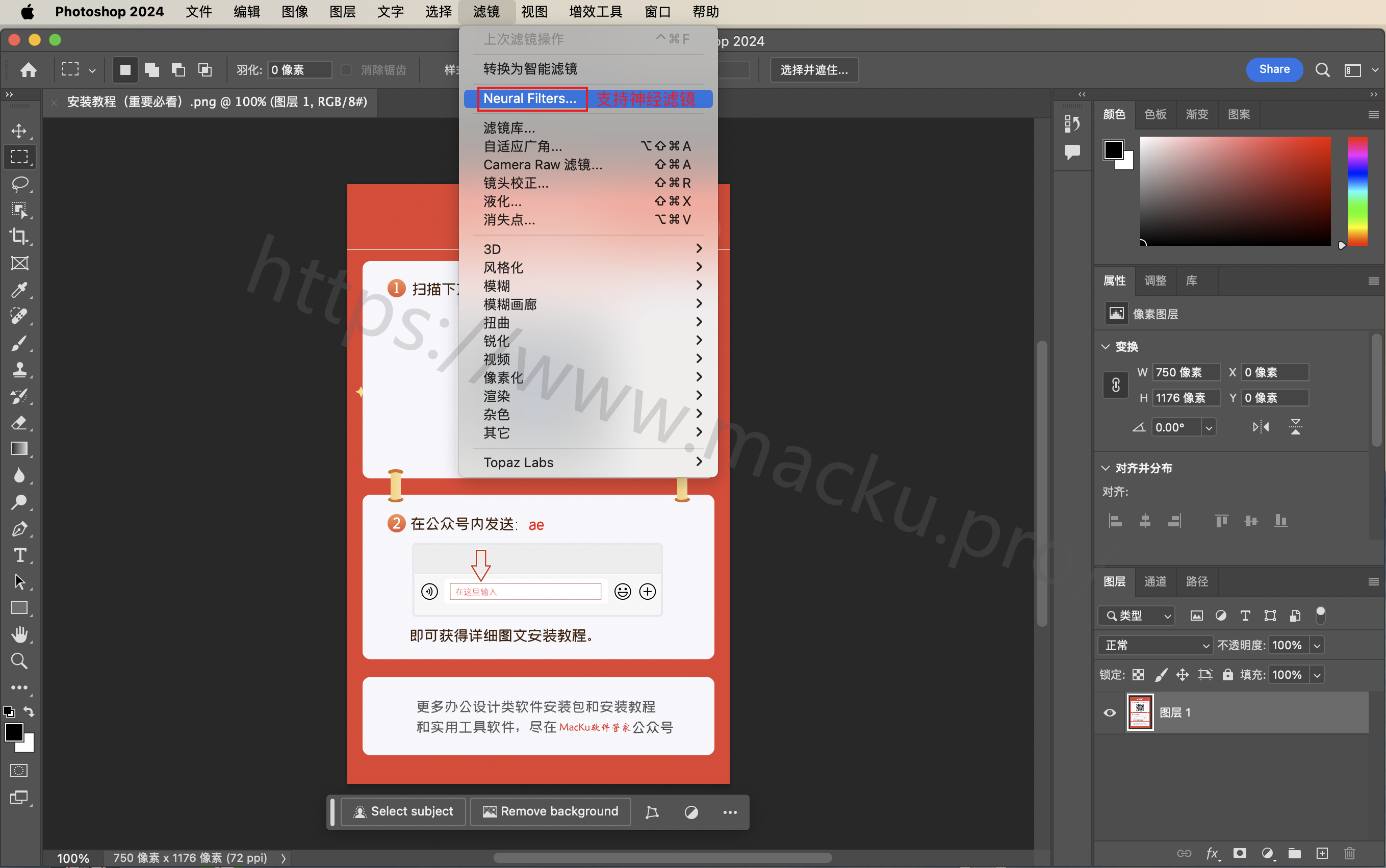Click the Select subject button
This screenshot has height=868, width=1386.
tap(403, 812)
